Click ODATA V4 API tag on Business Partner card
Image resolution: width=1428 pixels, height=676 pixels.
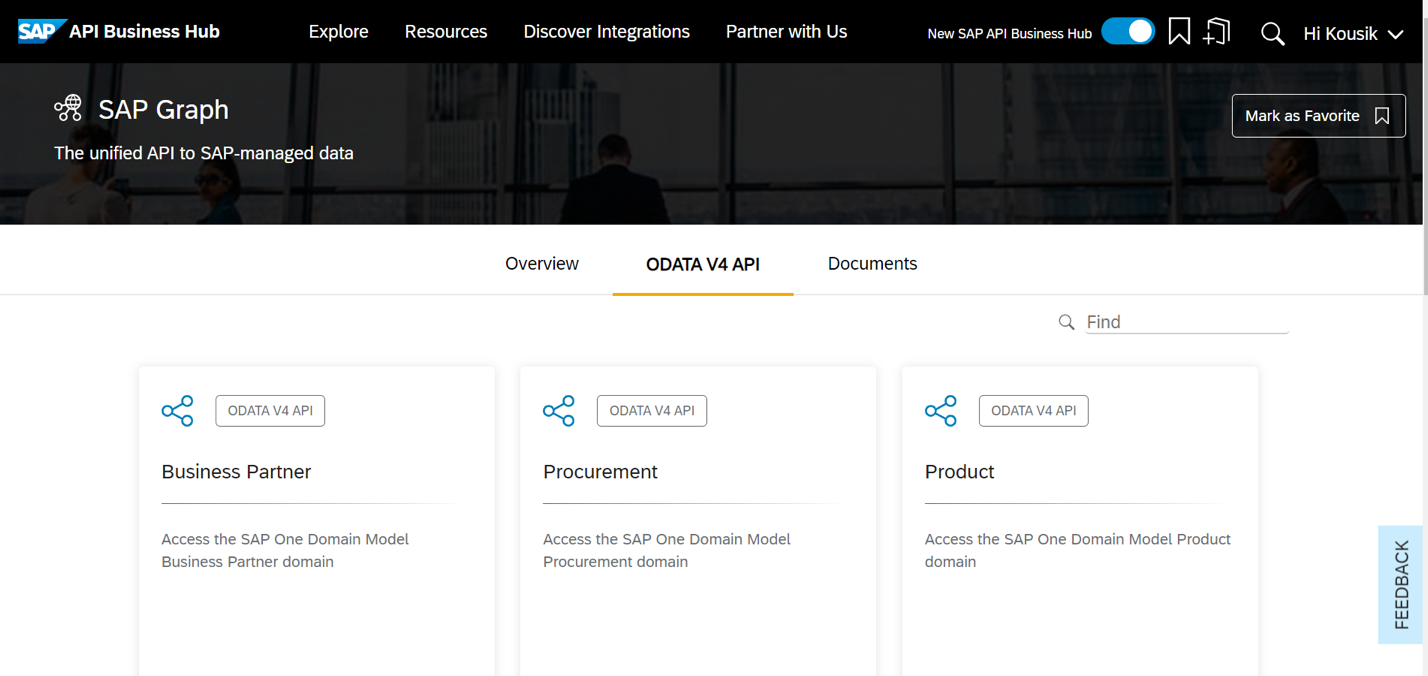click(x=270, y=411)
